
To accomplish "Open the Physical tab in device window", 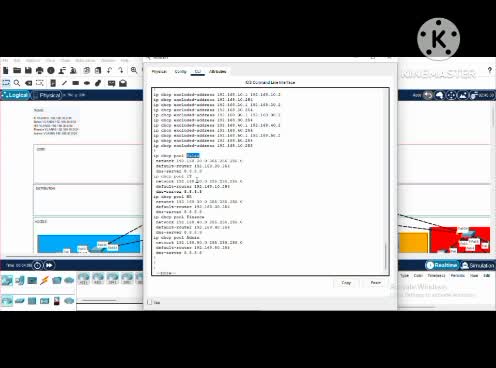I will coord(159,72).
